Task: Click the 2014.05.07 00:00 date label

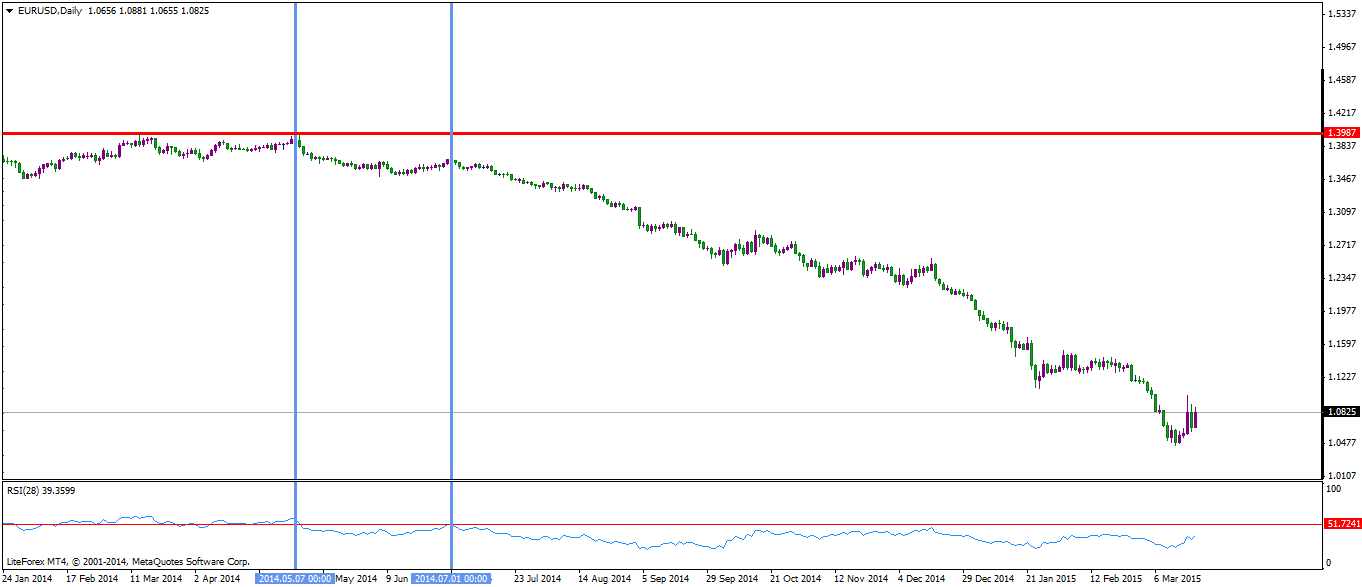Action: click(295, 578)
